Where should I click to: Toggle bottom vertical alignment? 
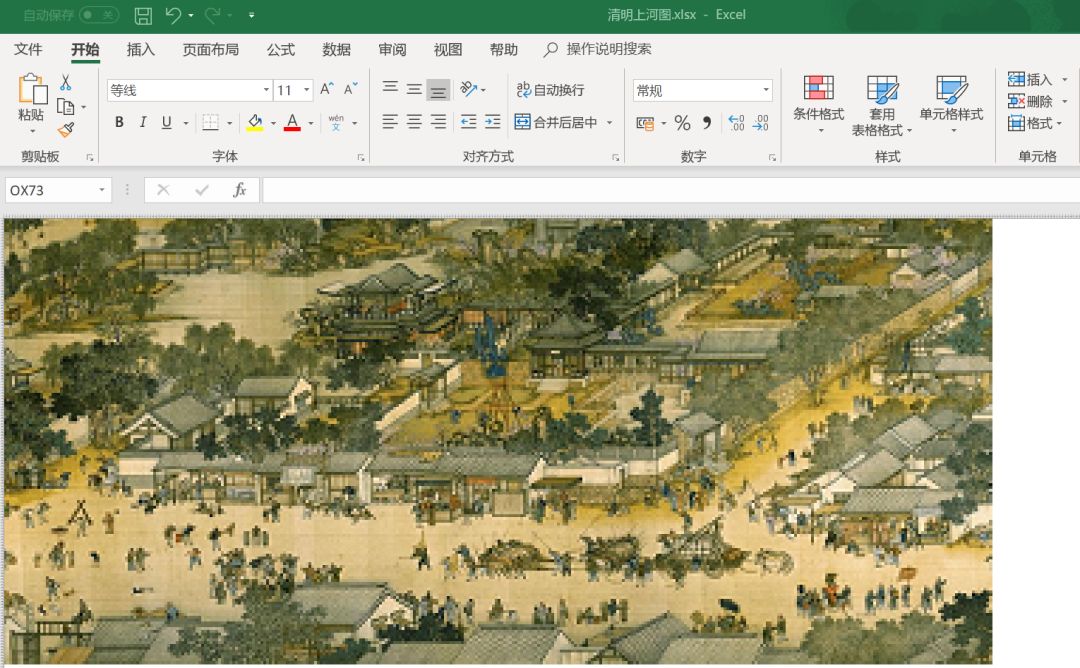[x=438, y=90]
